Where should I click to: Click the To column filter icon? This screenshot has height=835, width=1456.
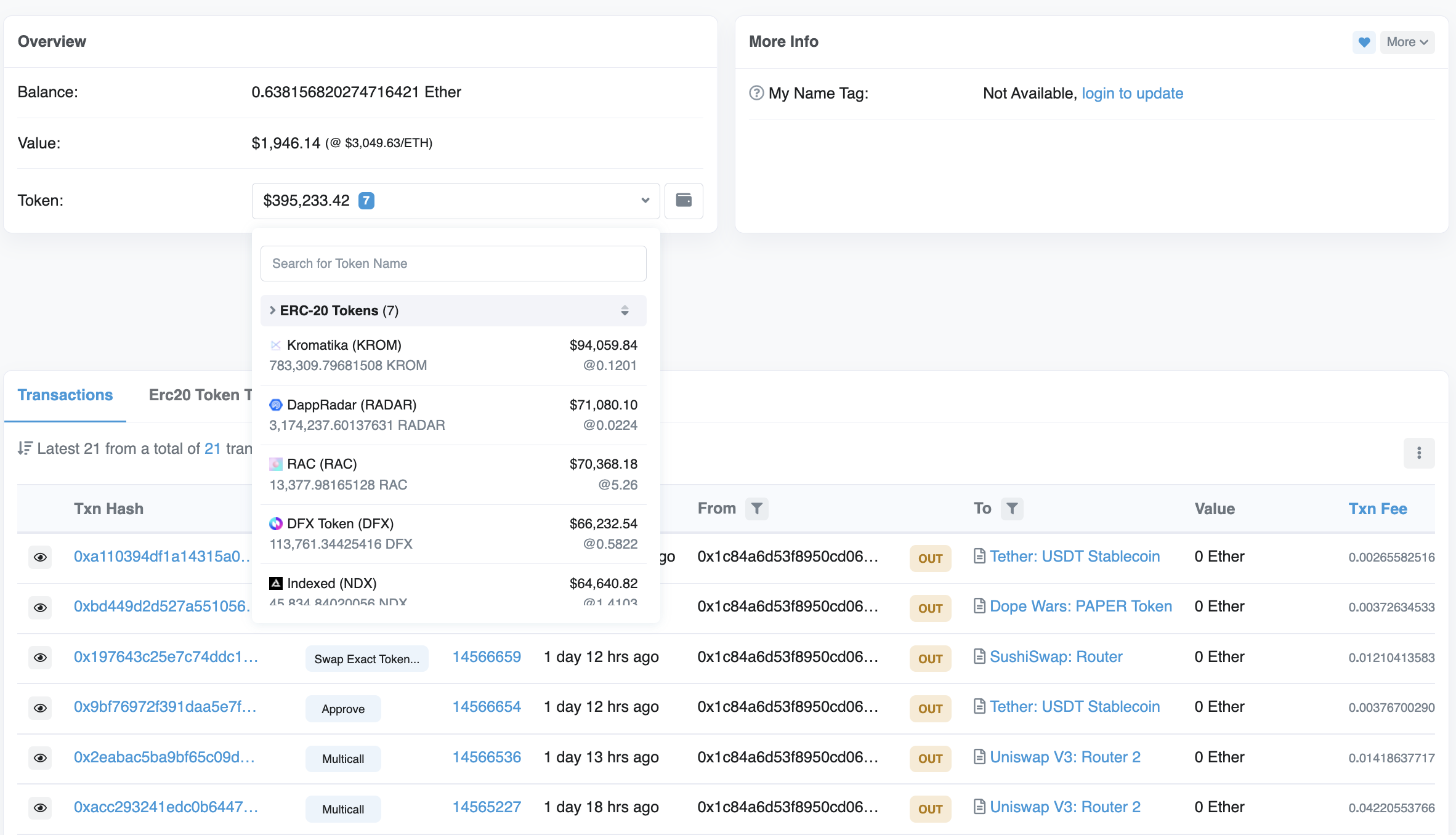pyautogui.click(x=1012, y=509)
